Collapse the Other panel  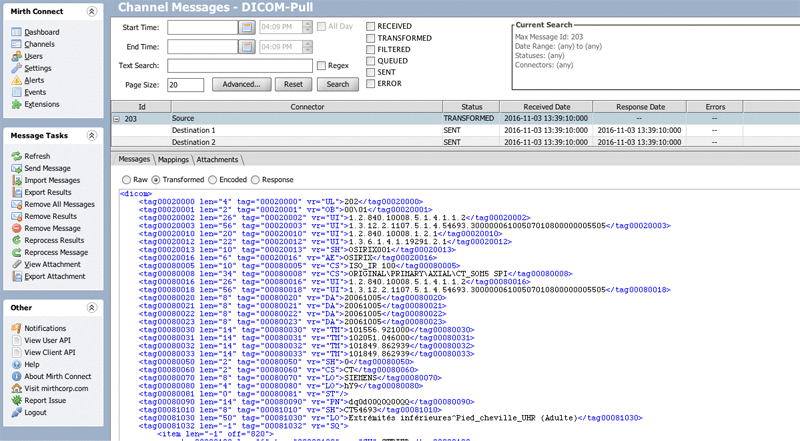(x=92, y=307)
